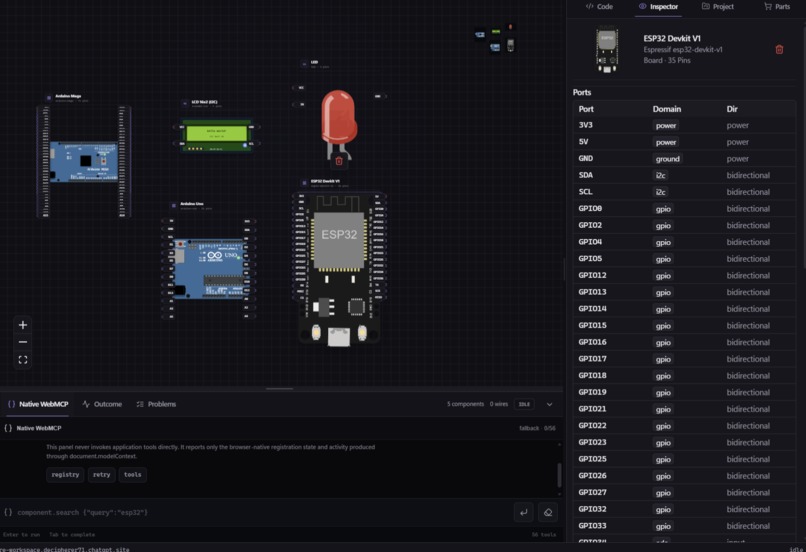The width and height of the screenshot is (806, 552).
Task: Click the retry button
Action: pyautogui.click(x=101, y=474)
